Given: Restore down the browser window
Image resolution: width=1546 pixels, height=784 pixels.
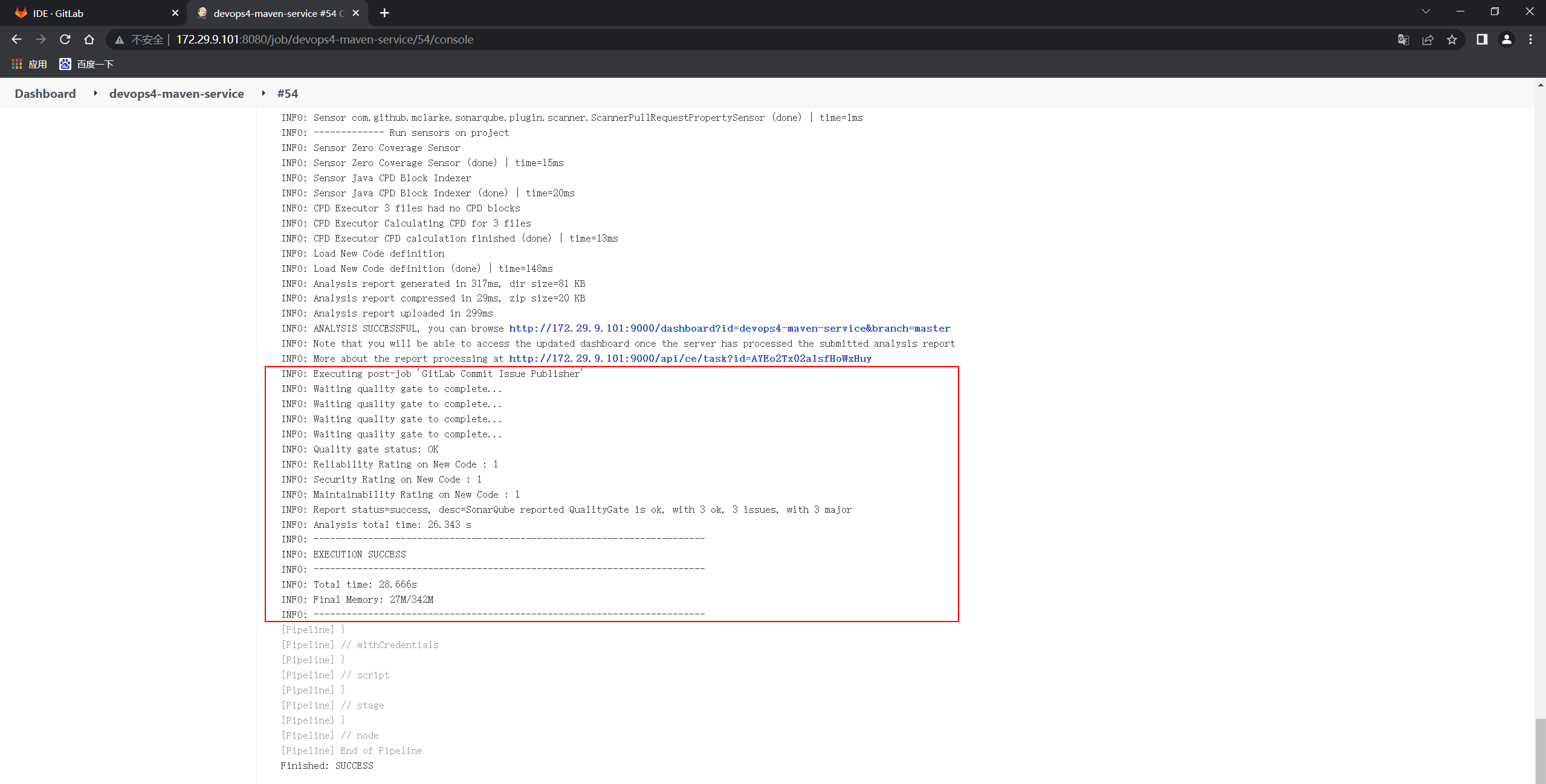Looking at the screenshot, I should [1495, 11].
